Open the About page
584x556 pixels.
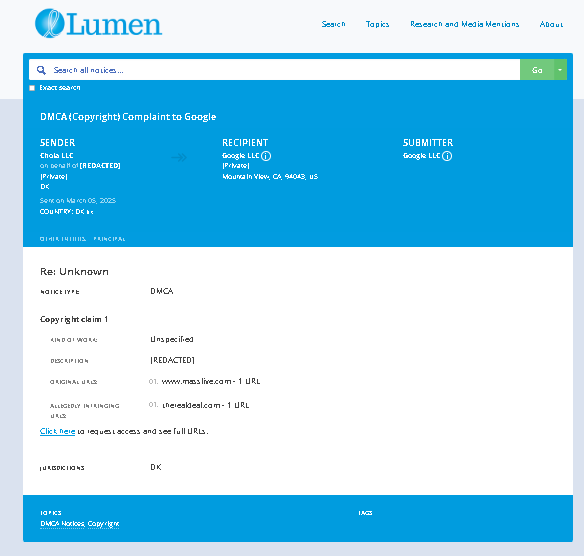551,24
